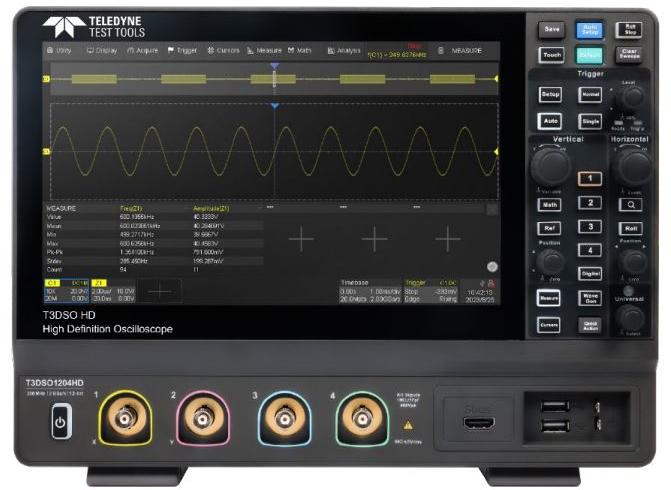Toggle the channel 1 button

click(x=590, y=178)
